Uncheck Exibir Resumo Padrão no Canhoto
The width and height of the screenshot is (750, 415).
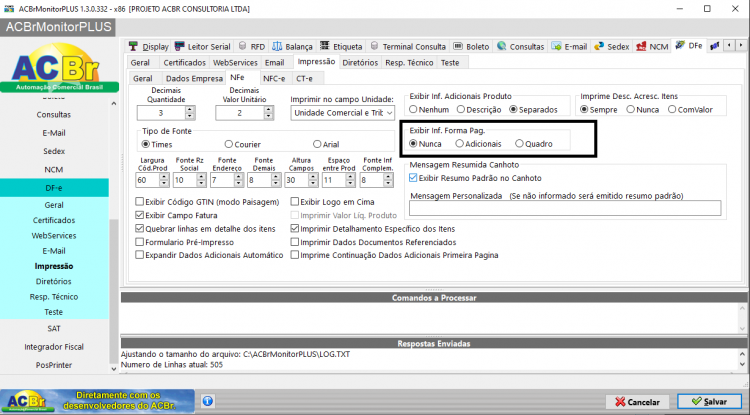point(413,178)
